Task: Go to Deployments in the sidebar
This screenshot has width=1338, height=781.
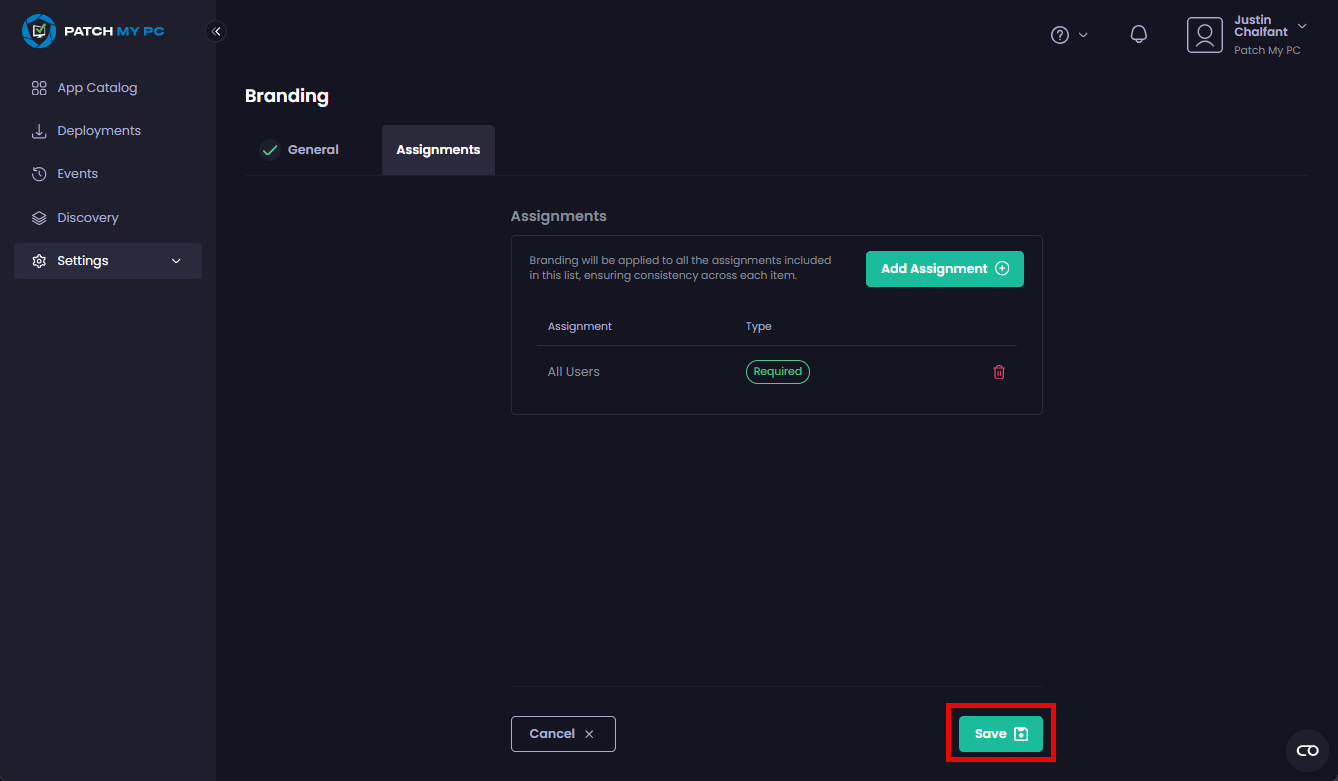Action: coord(98,131)
